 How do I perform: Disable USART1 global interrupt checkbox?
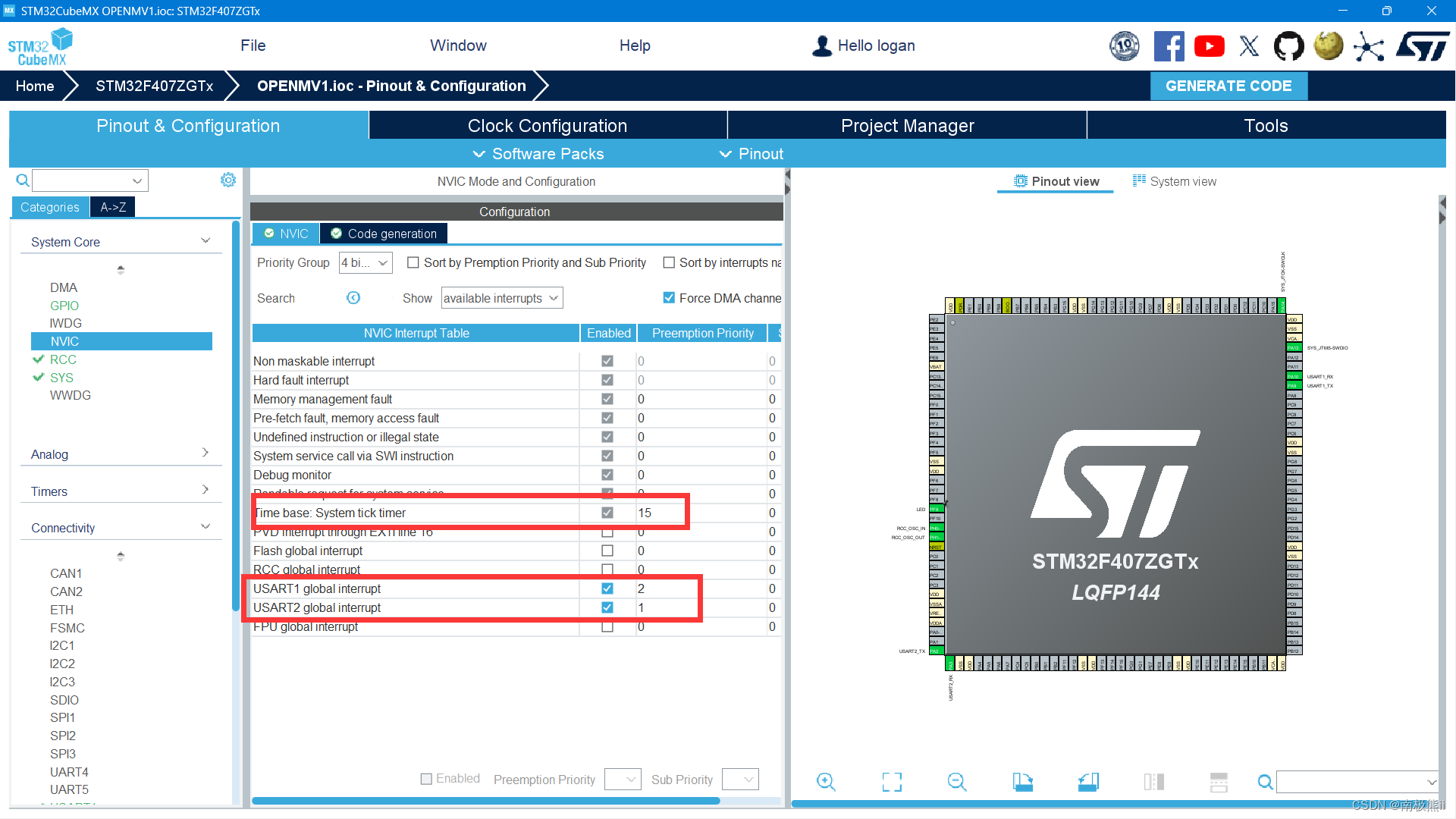(607, 588)
